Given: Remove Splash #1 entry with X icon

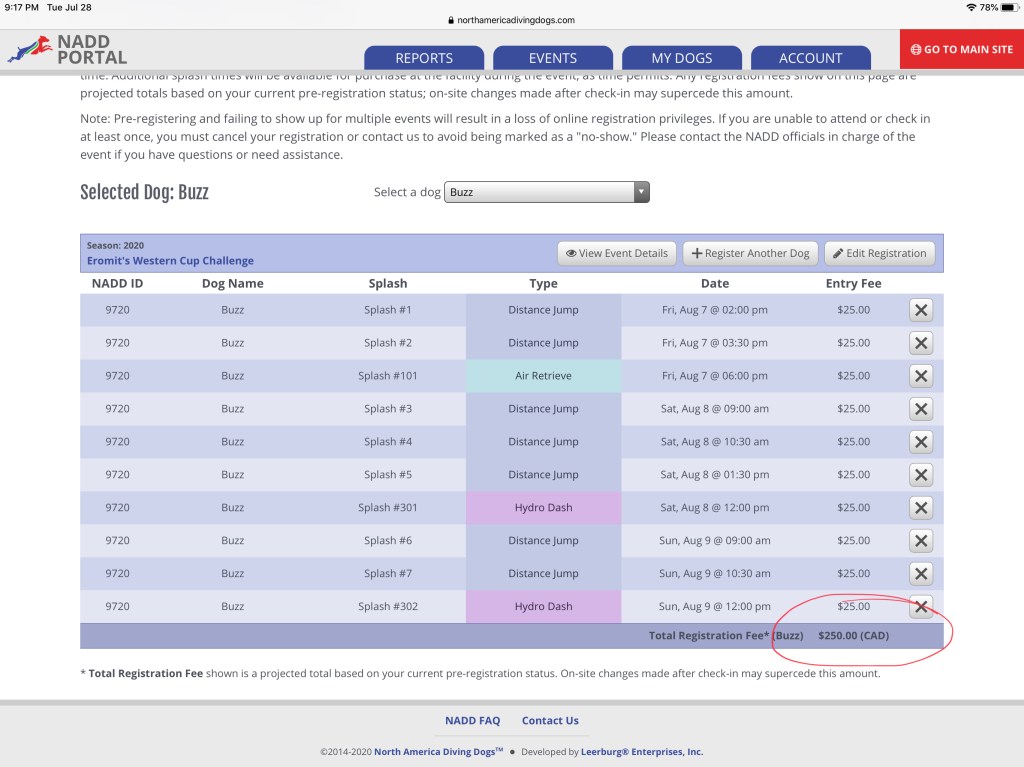Looking at the screenshot, I should [921, 310].
